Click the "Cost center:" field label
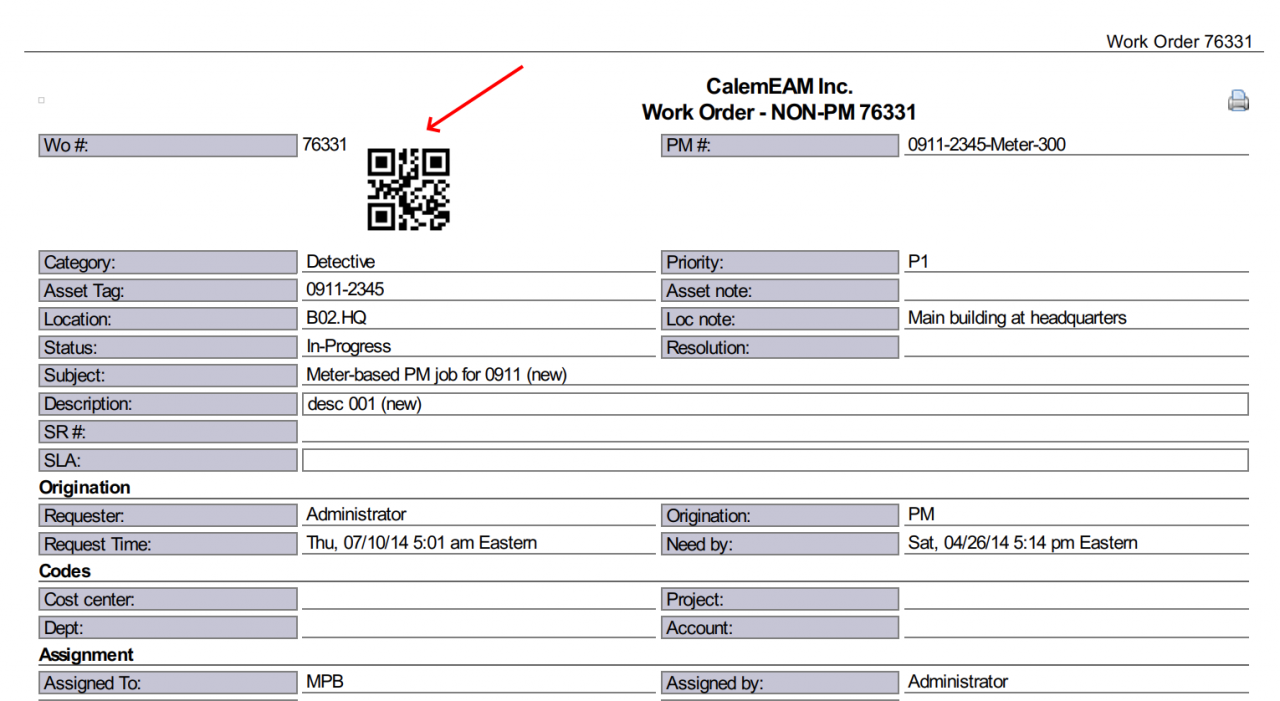This screenshot has height=701, width=1280. [x=168, y=600]
